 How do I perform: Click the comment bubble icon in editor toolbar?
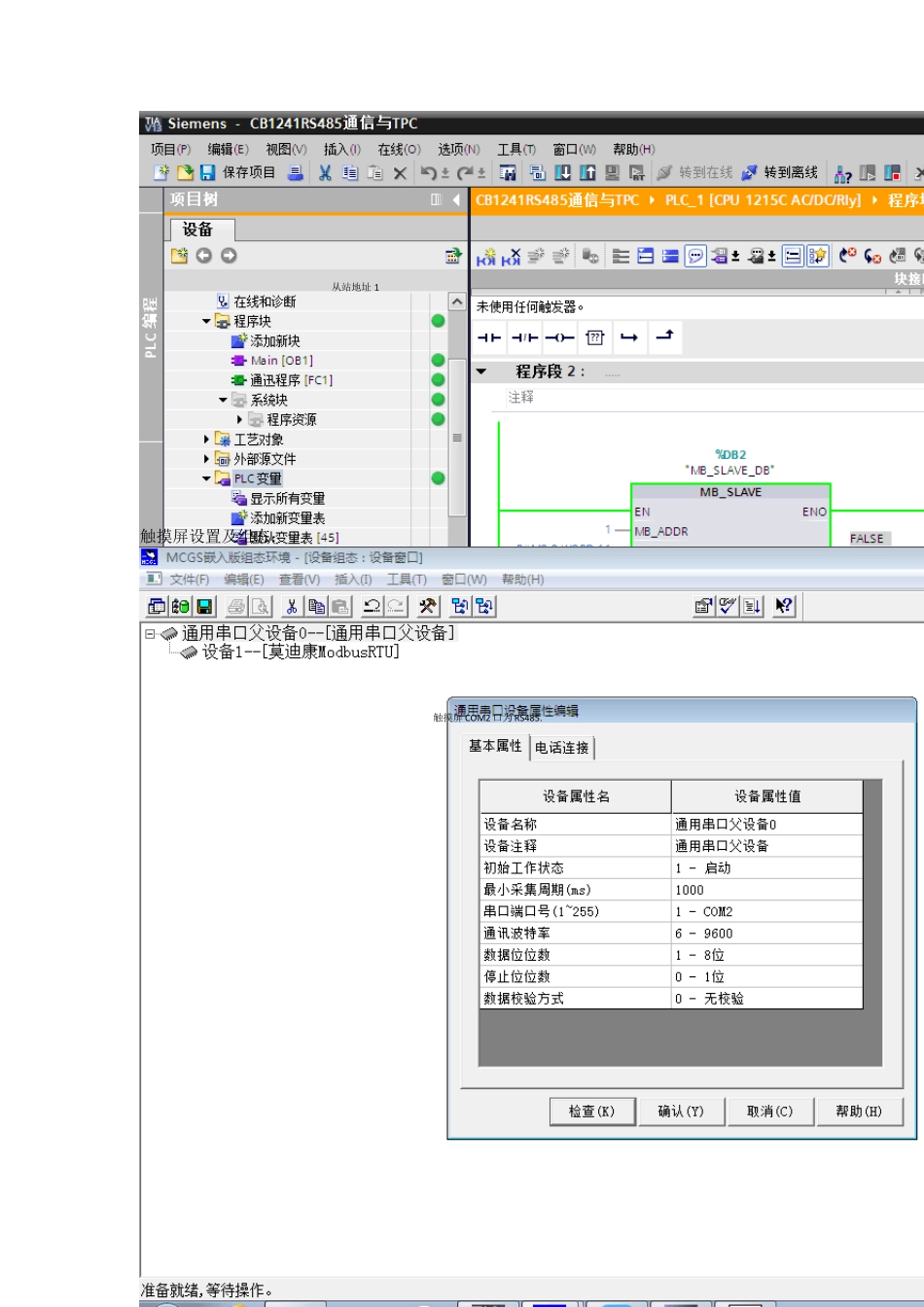pos(695,256)
